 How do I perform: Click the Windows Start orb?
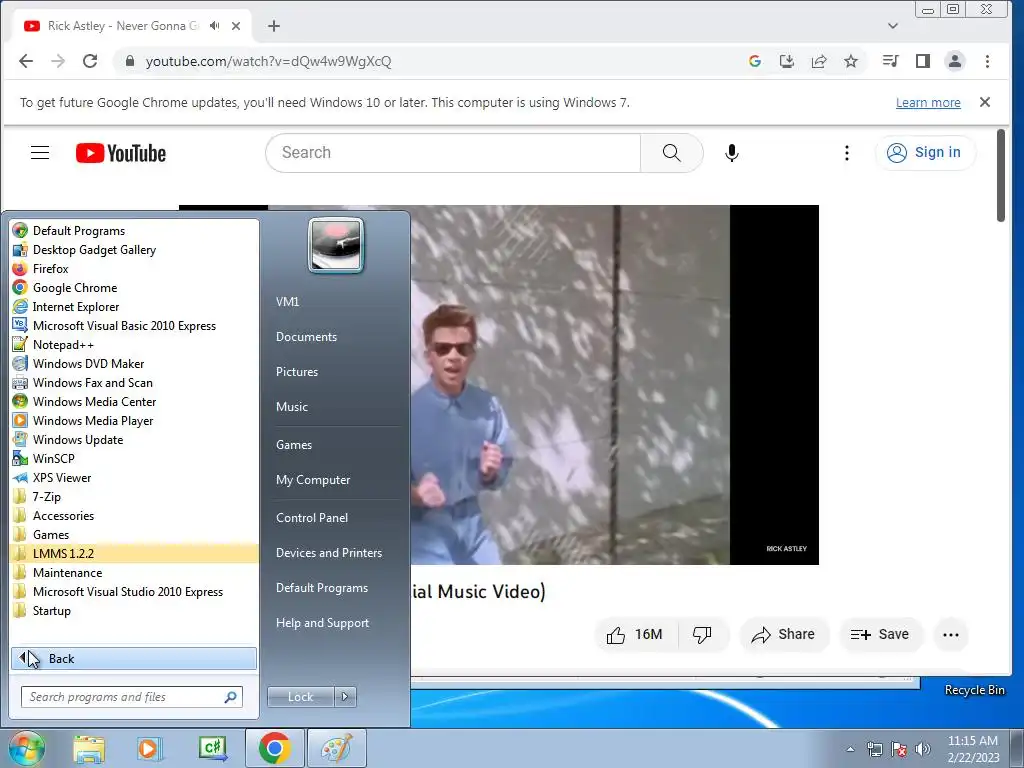coord(26,748)
